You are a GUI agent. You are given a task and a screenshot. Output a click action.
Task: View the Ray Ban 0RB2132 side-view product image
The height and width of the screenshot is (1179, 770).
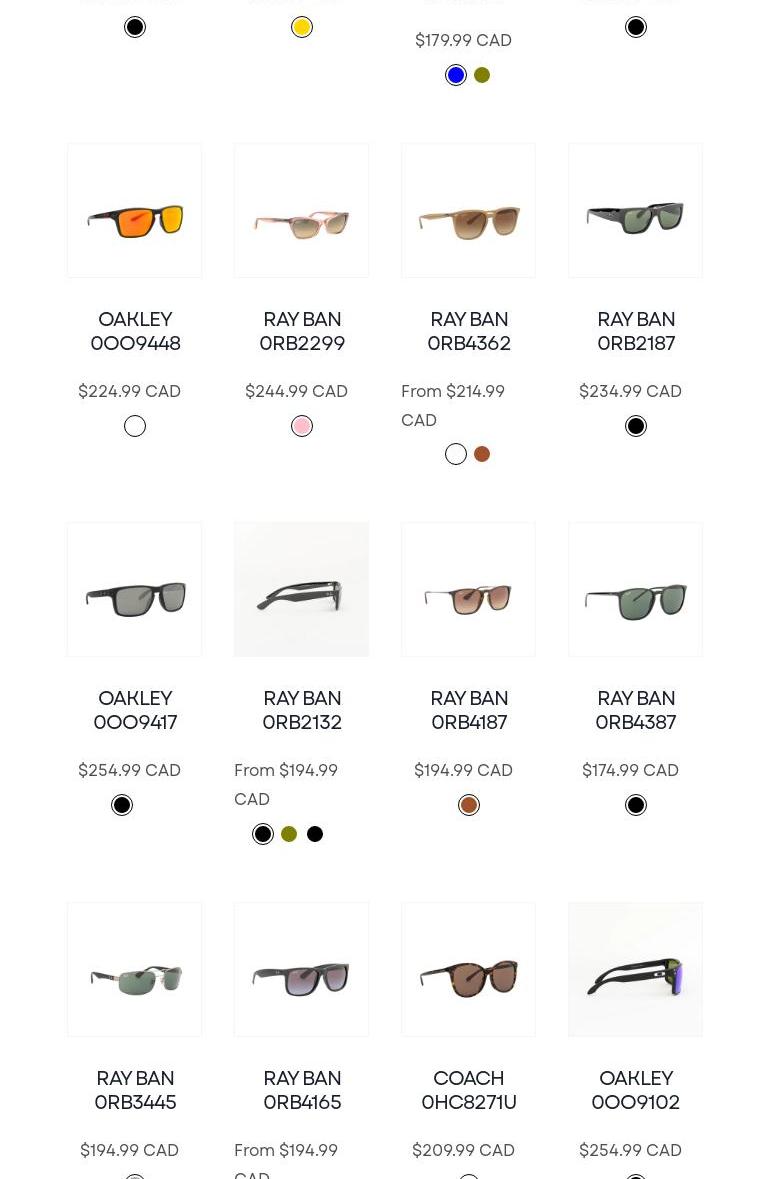point(302,590)
